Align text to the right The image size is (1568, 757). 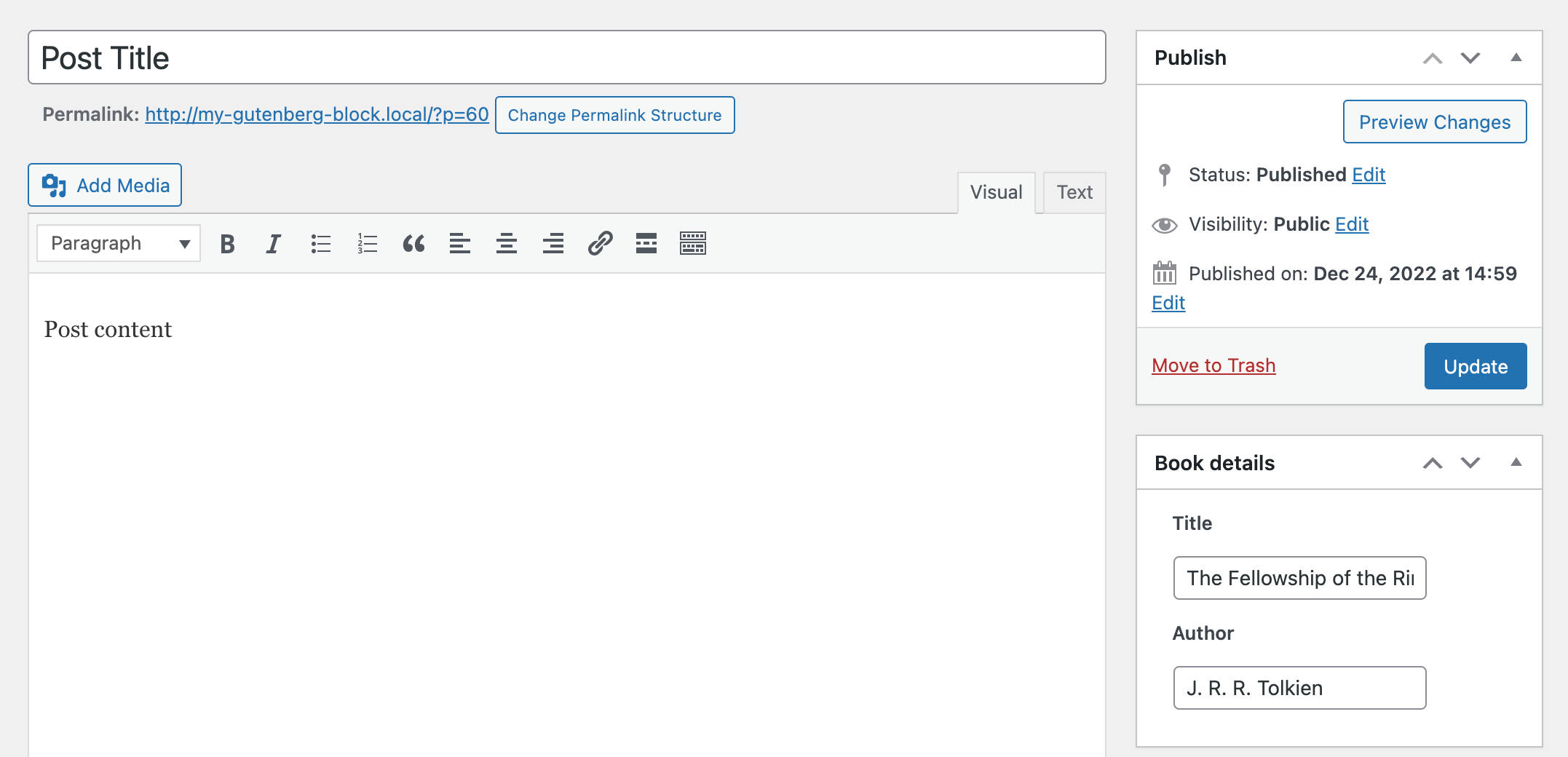point(553,244)
